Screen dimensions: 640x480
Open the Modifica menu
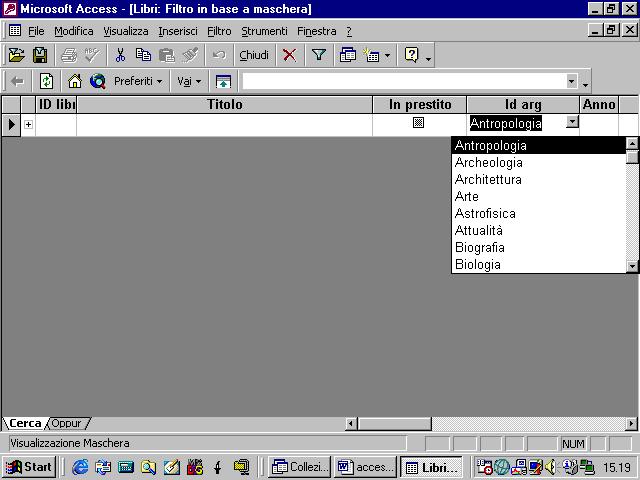(x=74, y=31)
